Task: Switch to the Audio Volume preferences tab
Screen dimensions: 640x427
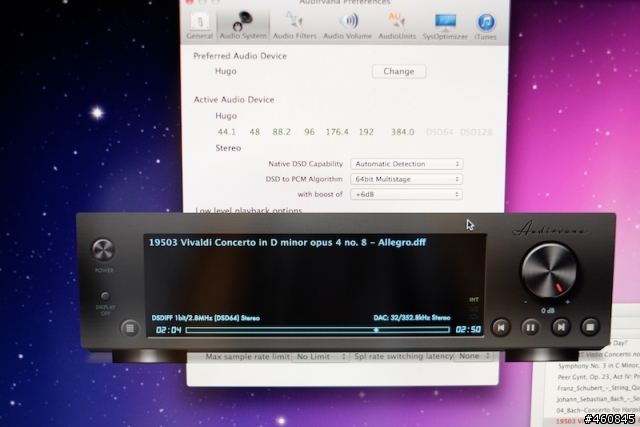Action: coord(348,26)
